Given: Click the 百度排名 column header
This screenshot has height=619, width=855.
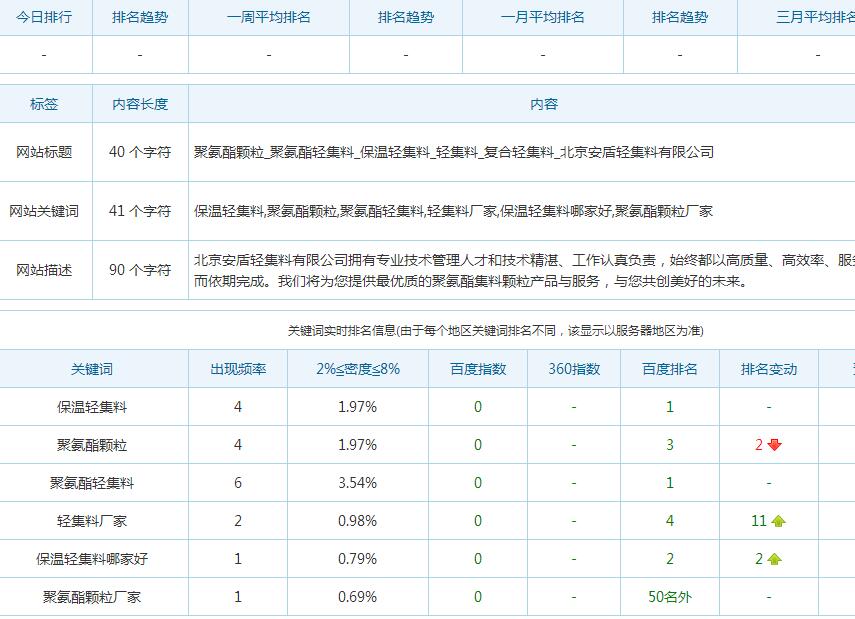Looking at the screenshot, I should coord(670,369).
